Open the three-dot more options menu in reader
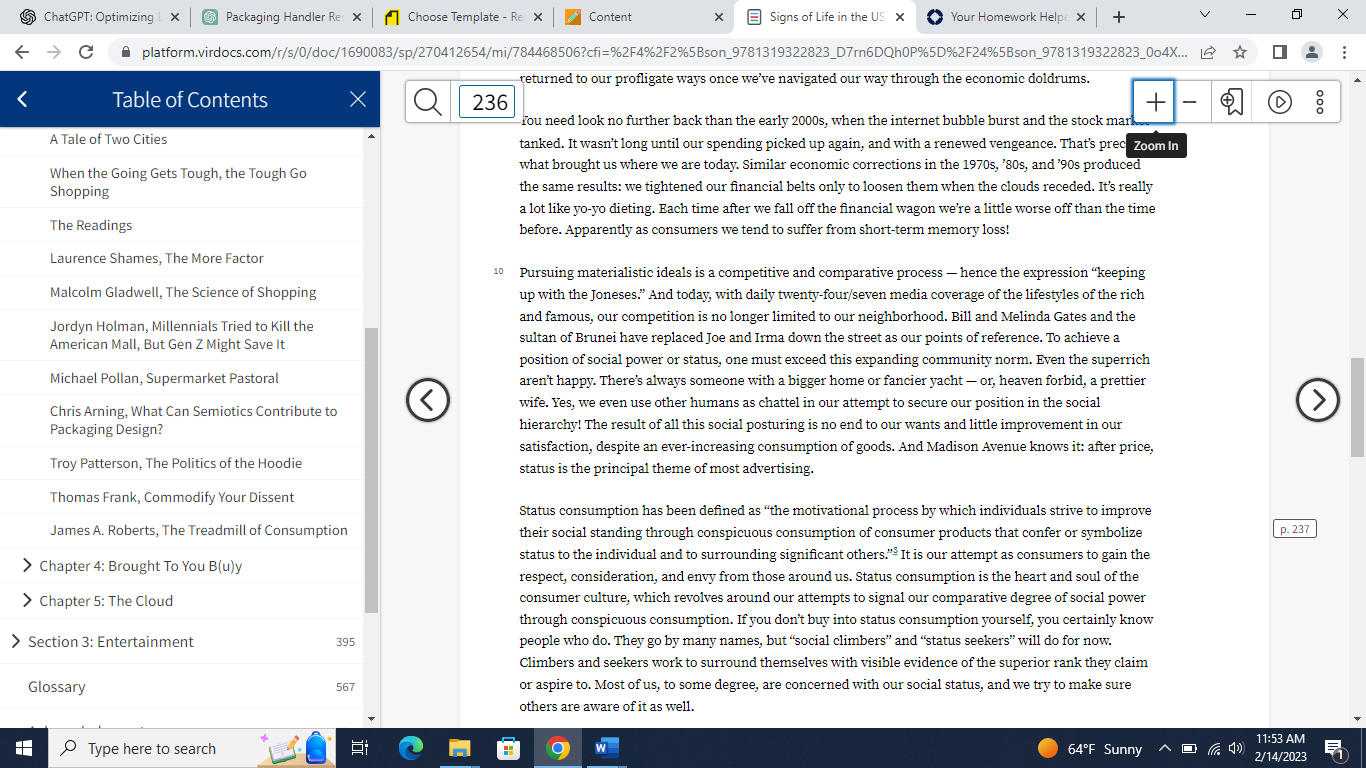Viewport: 1366px width, 768px height. tap(1320, 102)
